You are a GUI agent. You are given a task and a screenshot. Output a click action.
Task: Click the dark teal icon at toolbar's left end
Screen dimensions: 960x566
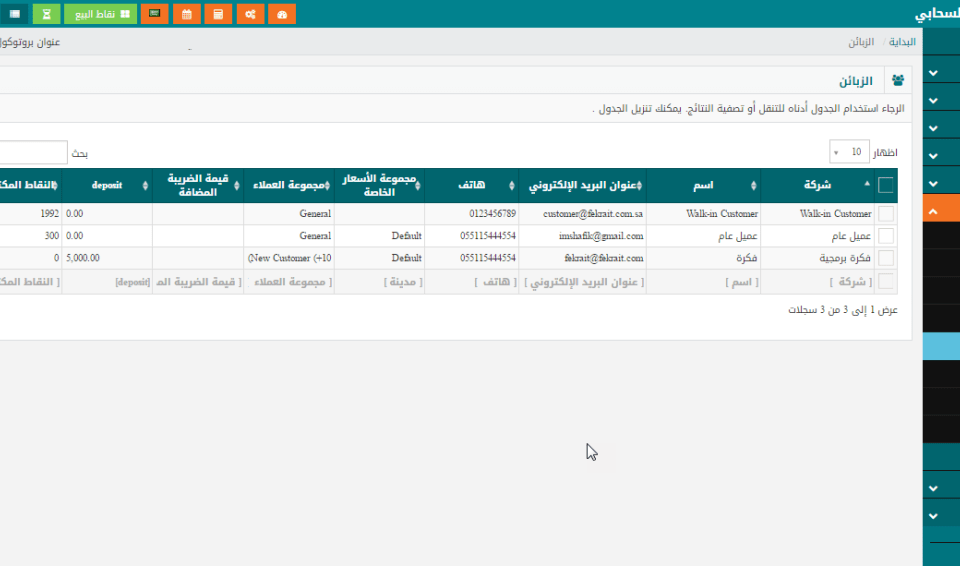click(x=14, y=14)
